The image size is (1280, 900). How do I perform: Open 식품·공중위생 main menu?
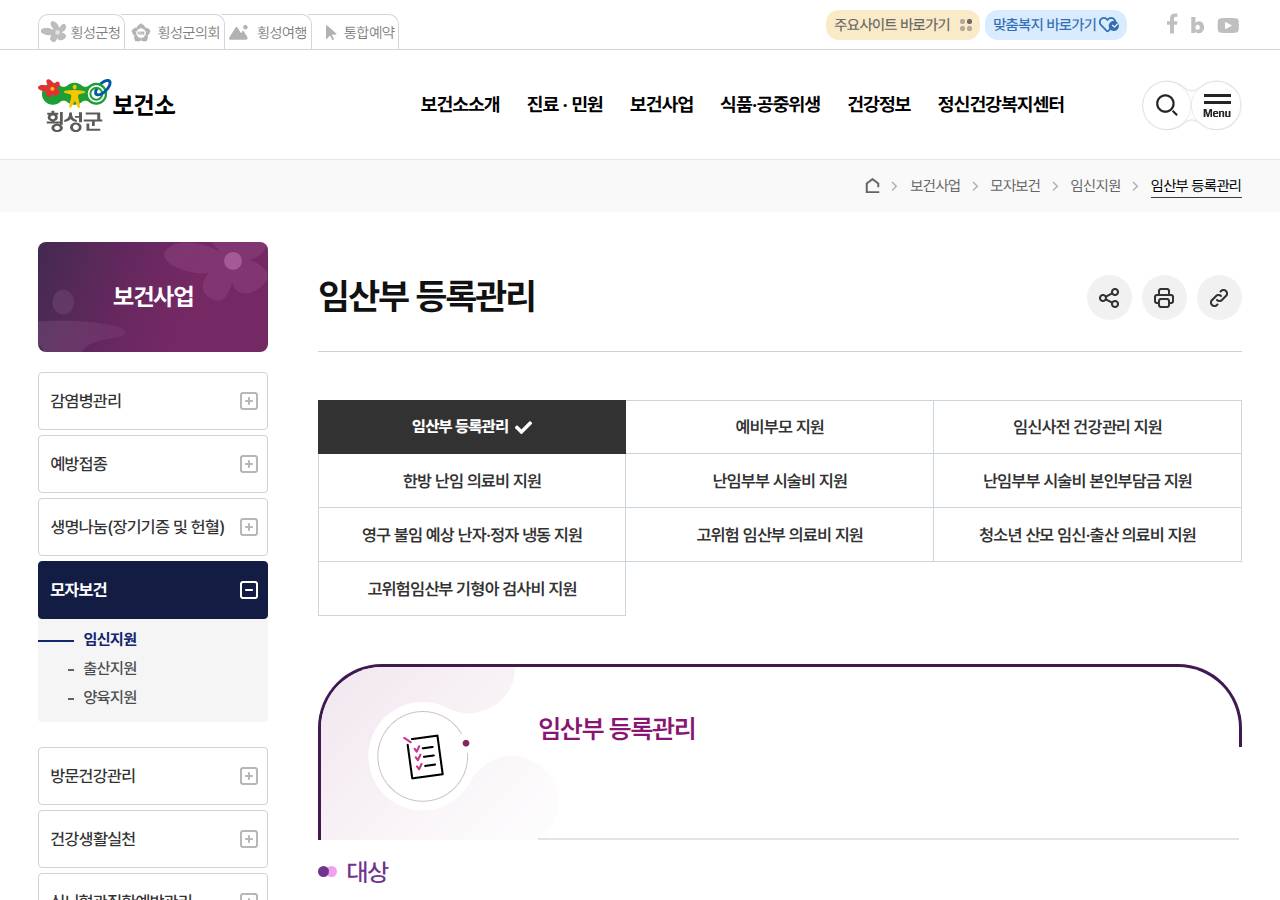point(770,105)
